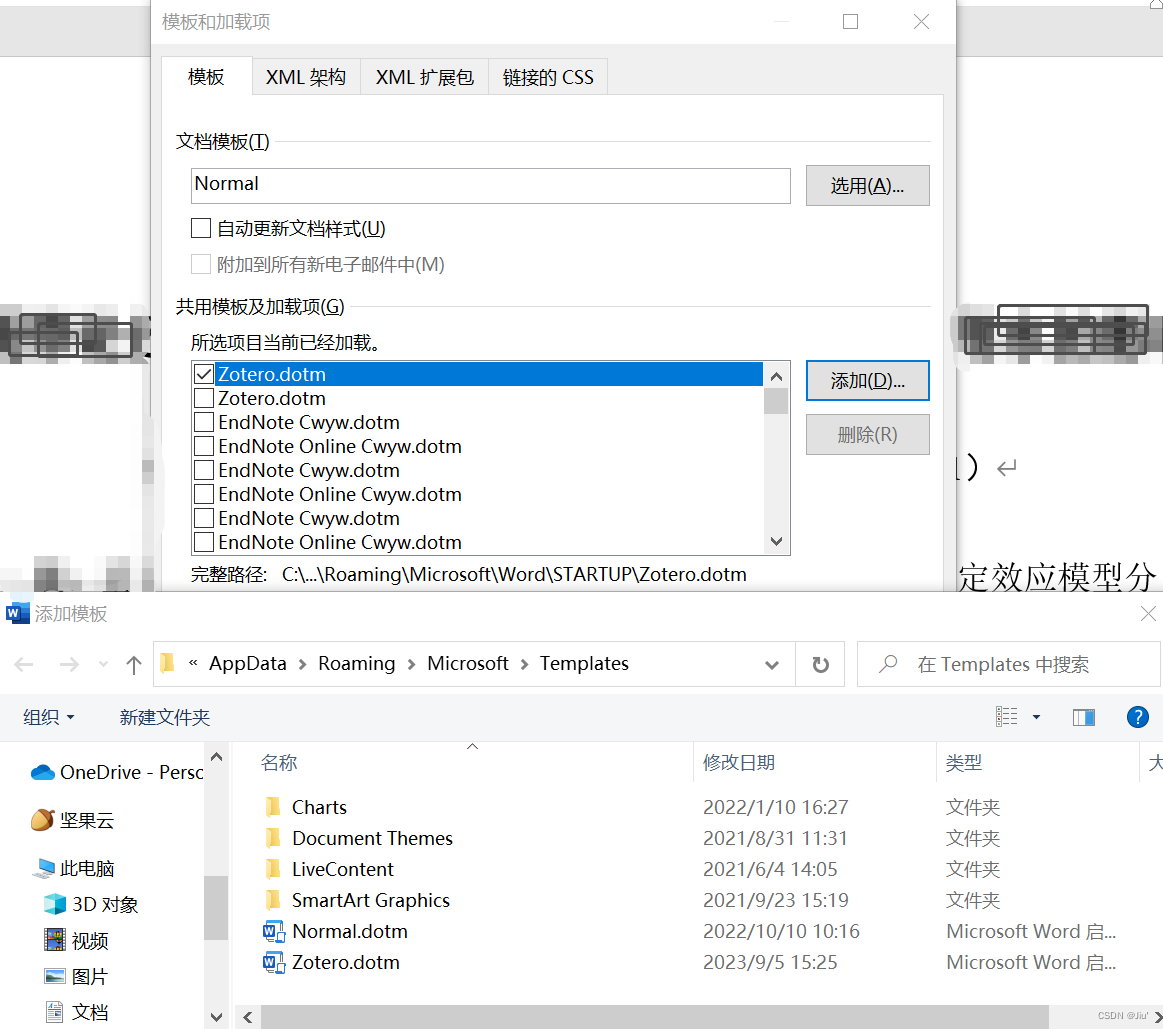Open the recent locations dropdown arrow
This screenshot has width=1163, height=1029.
pyautogui.click(x=103, y=664)
